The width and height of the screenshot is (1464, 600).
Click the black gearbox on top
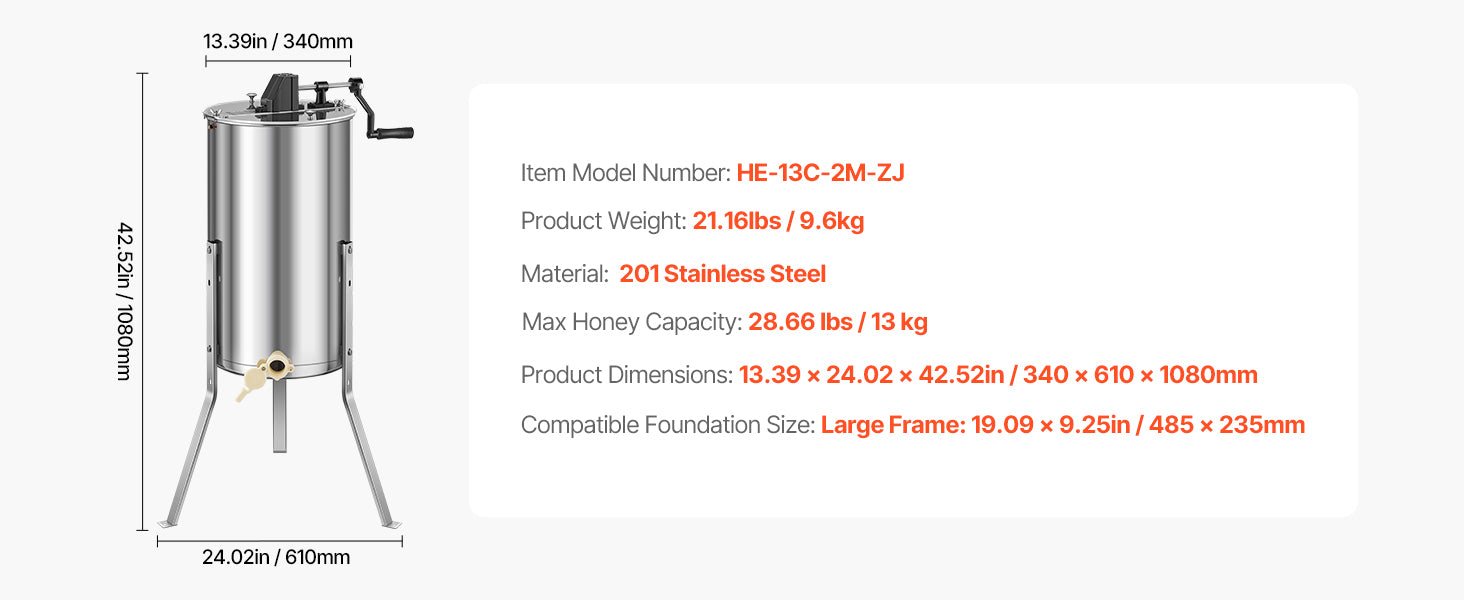tap(278, 98)
